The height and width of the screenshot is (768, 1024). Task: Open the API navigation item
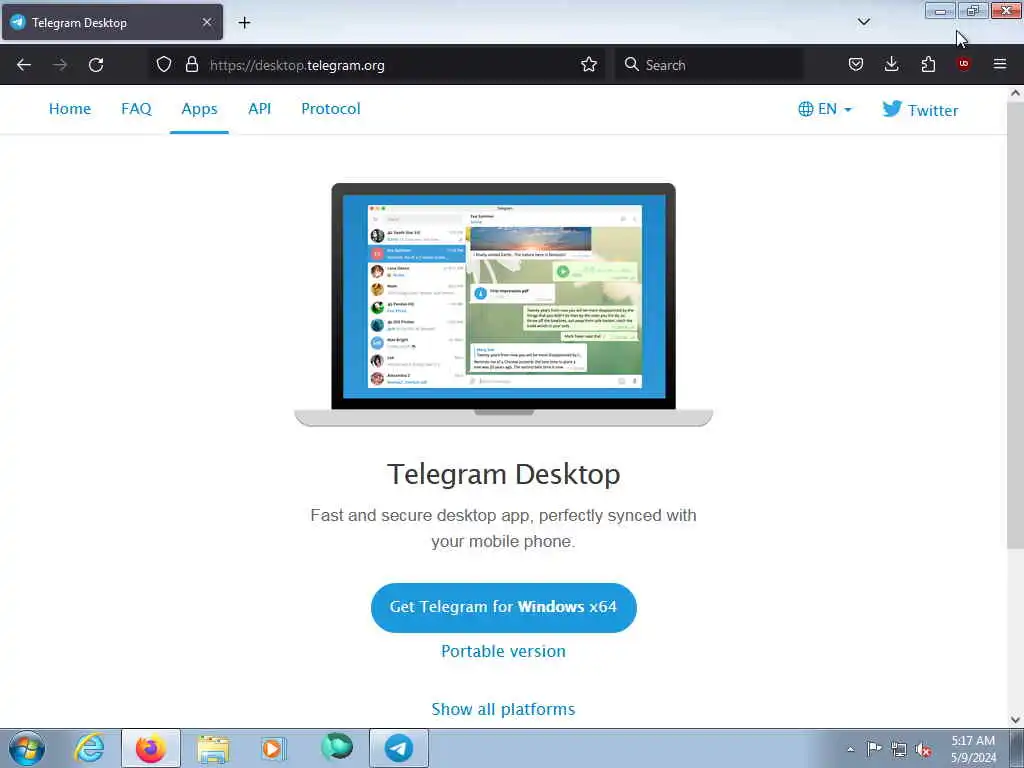(x=259, y=109)
